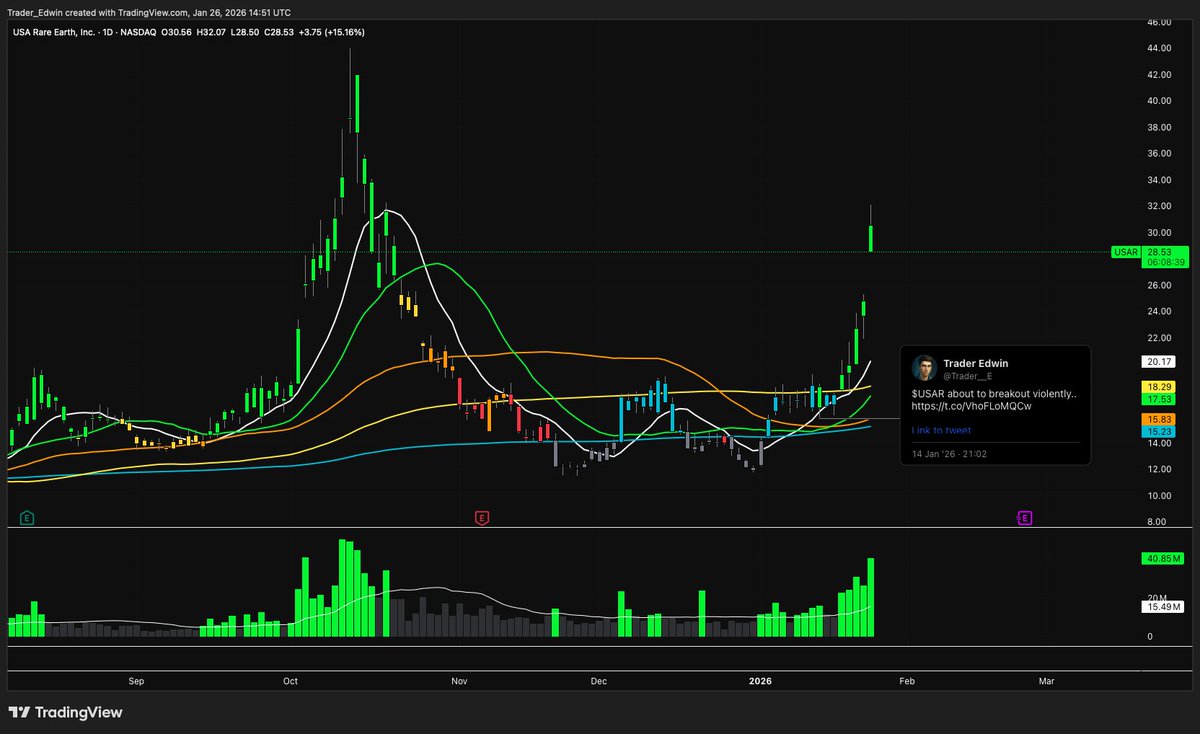Click the 'Sep' label on time axis
The image size is (1200, 734).
pos(137,681)
